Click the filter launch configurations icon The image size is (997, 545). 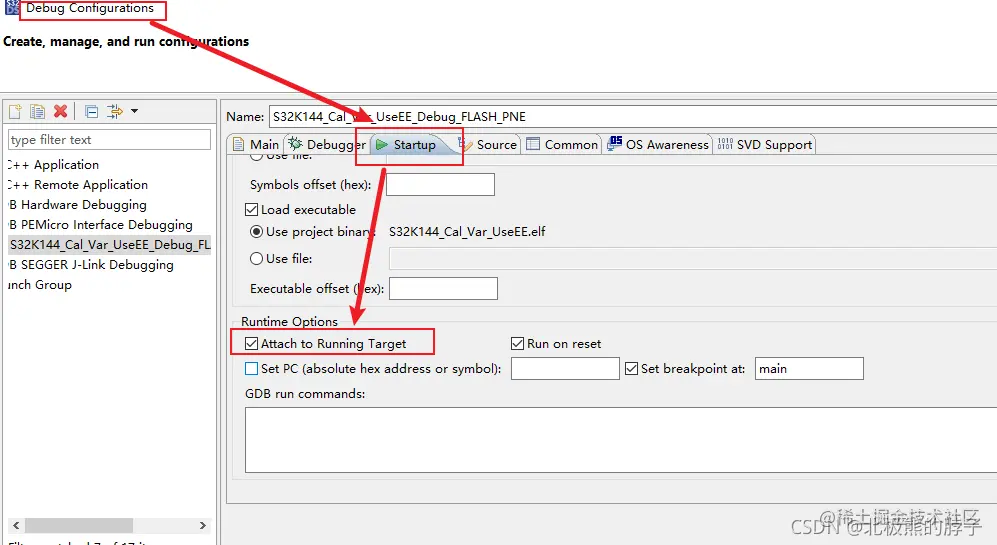pos(114,111)
